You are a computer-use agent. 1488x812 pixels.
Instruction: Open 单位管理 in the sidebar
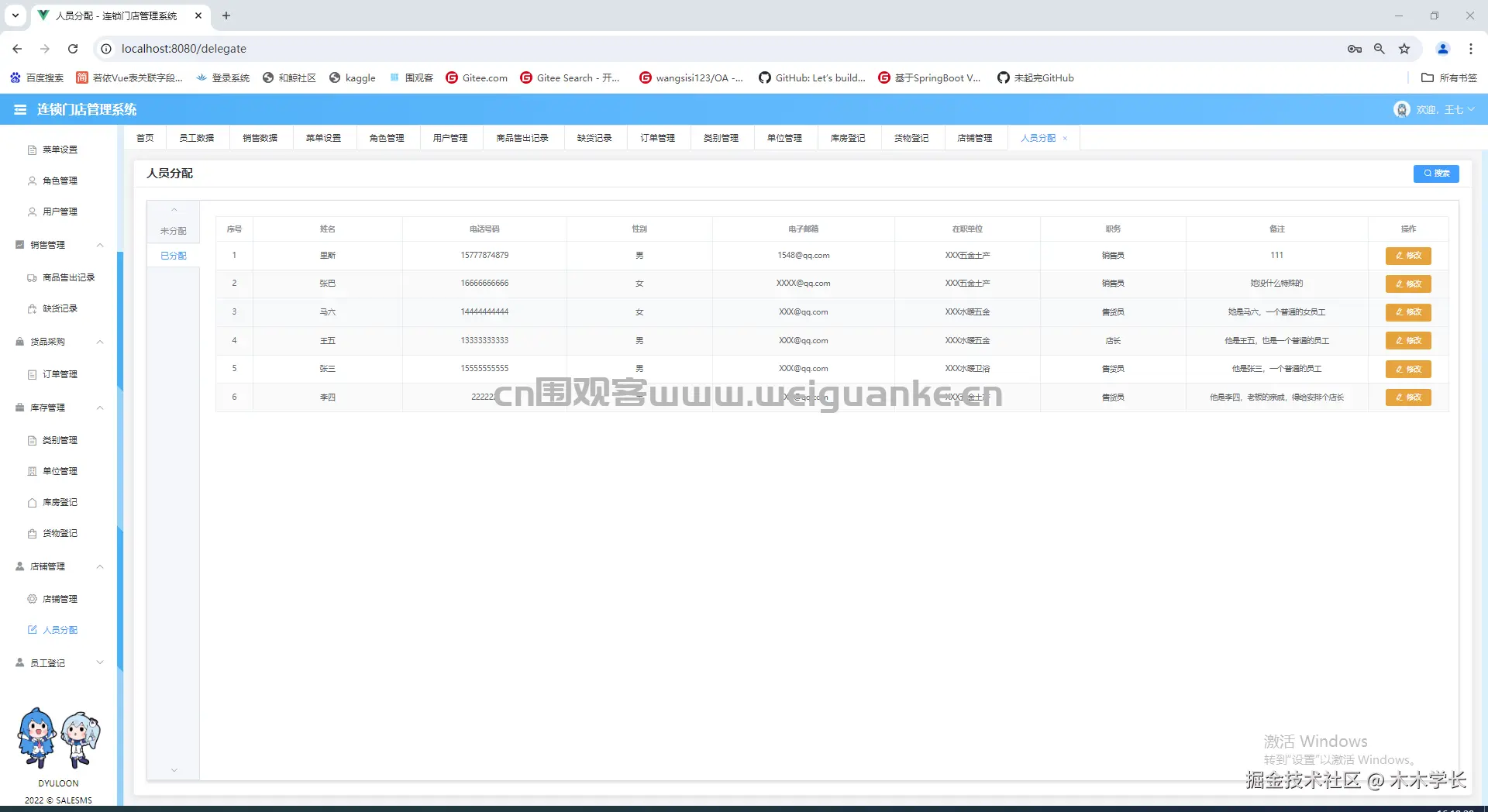pyautogui.click(x=60, y=471)
